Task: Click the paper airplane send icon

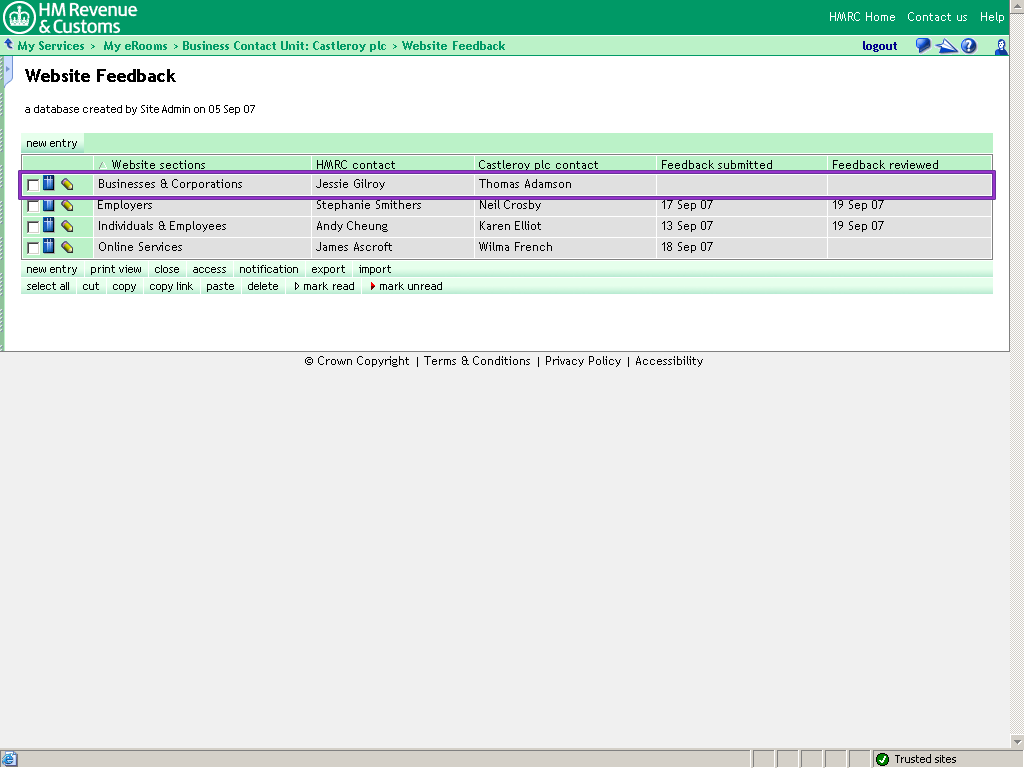Action: pos(946,46)
